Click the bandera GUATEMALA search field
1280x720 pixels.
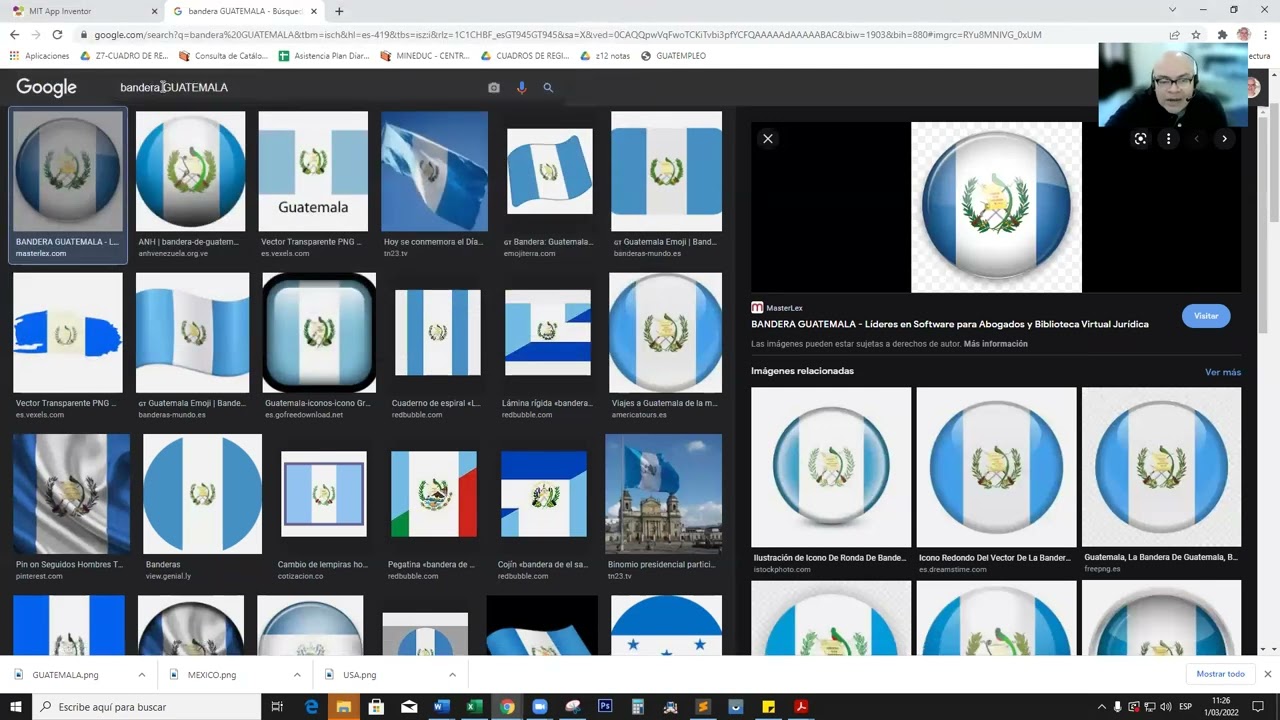point(298,88)
